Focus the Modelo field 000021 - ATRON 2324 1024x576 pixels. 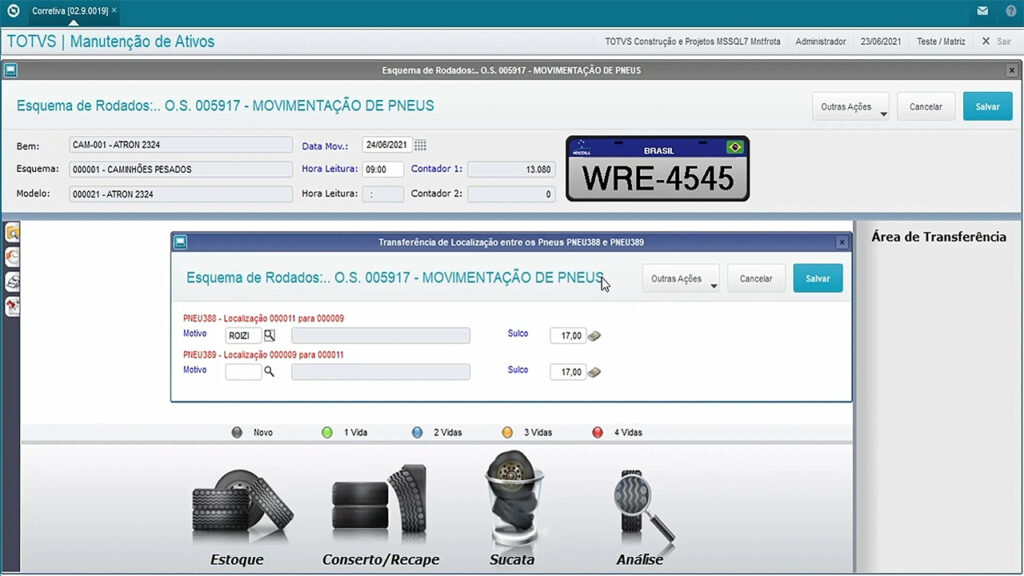point(181,194)
